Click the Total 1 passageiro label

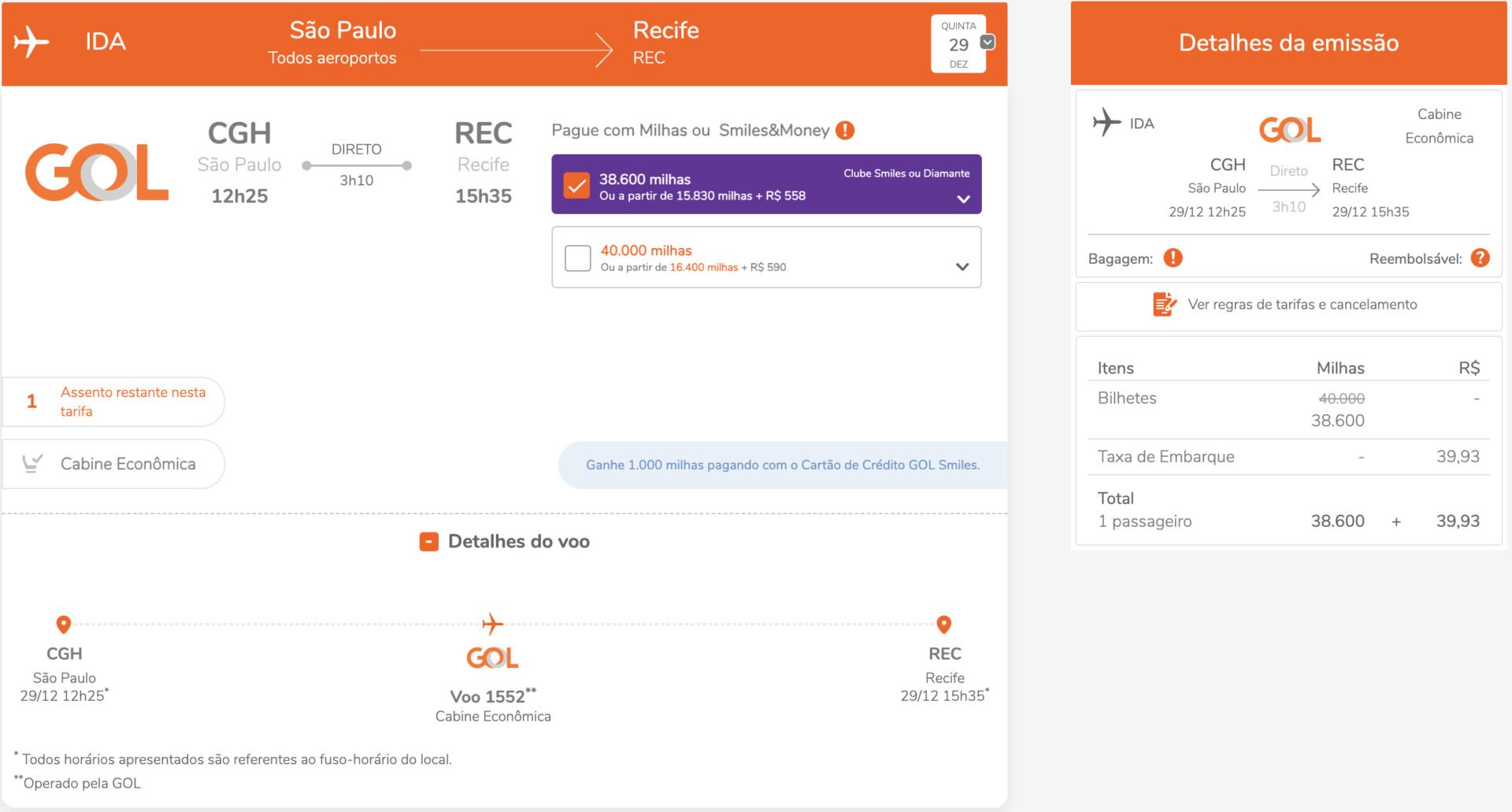(1145, 510)
